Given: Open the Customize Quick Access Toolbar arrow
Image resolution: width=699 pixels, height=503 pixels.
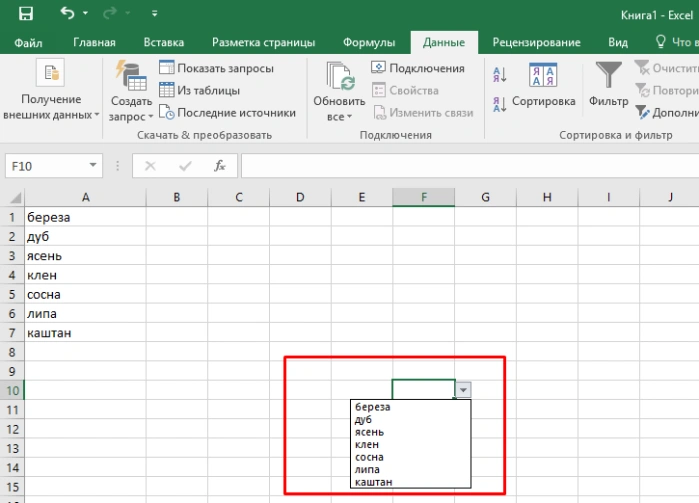Looking at the screenshot, I should (154, 13).
